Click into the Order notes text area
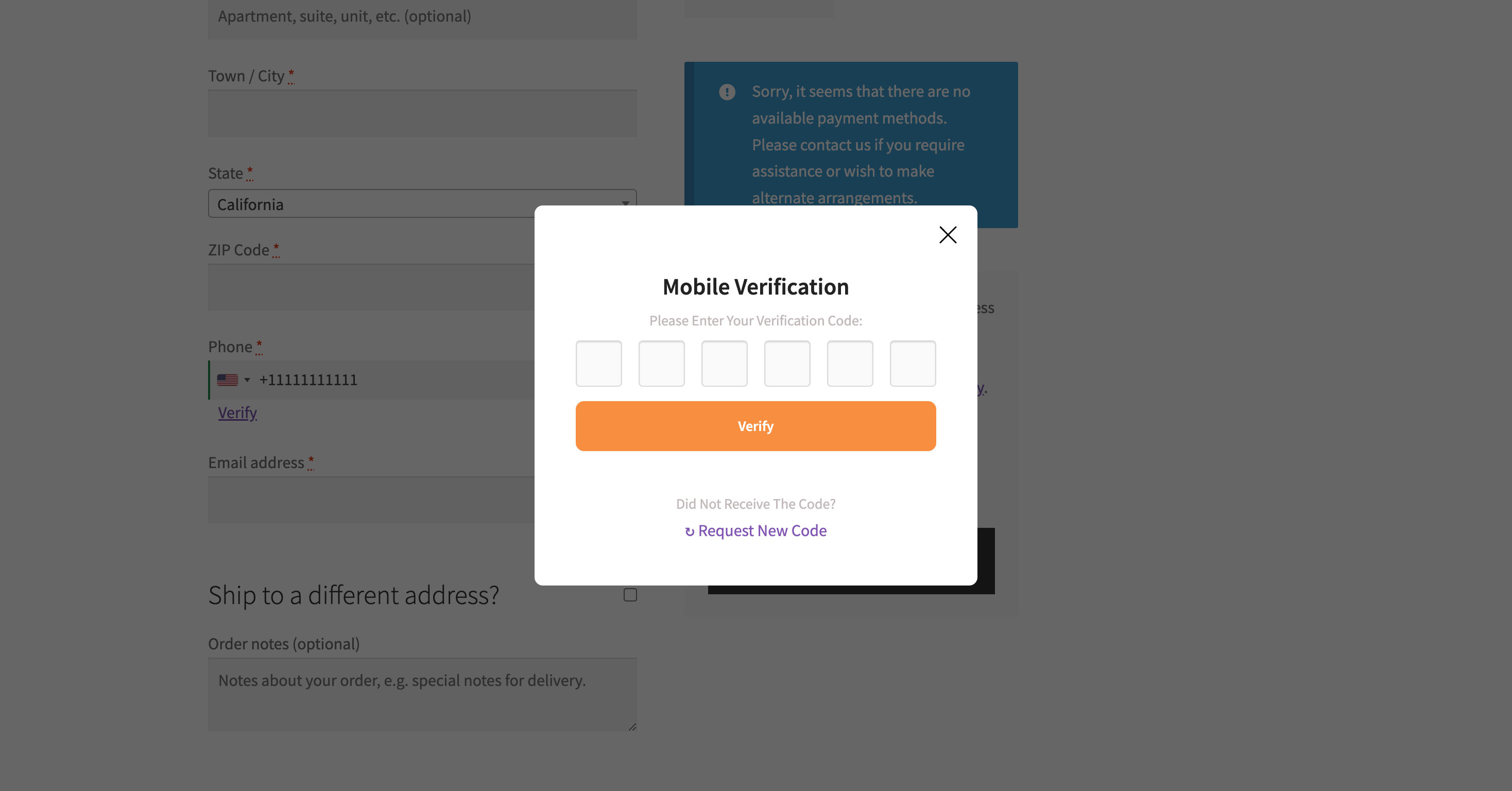 [422, 694]
